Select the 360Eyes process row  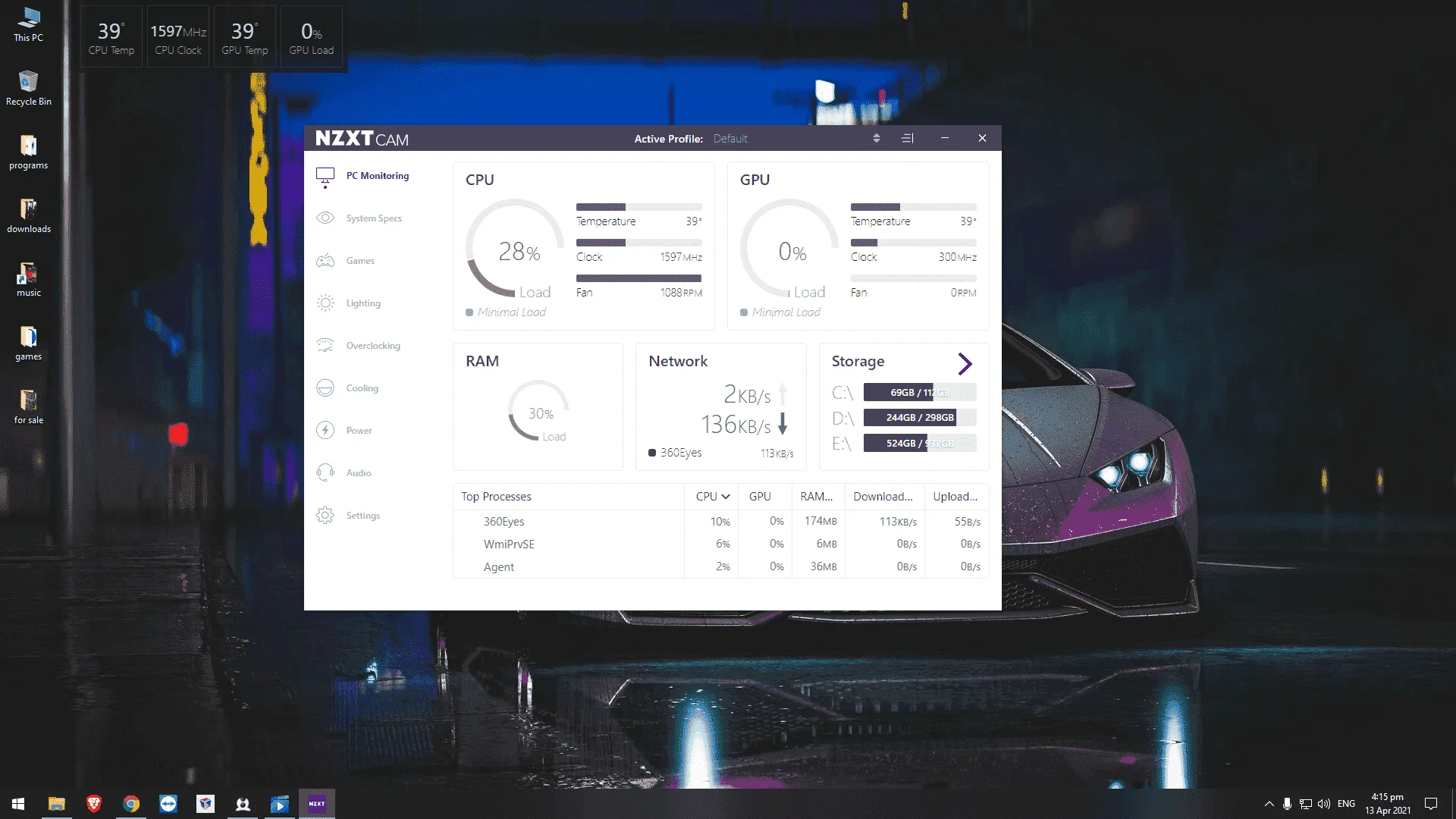pyautogui.click(x=720, y=522)
